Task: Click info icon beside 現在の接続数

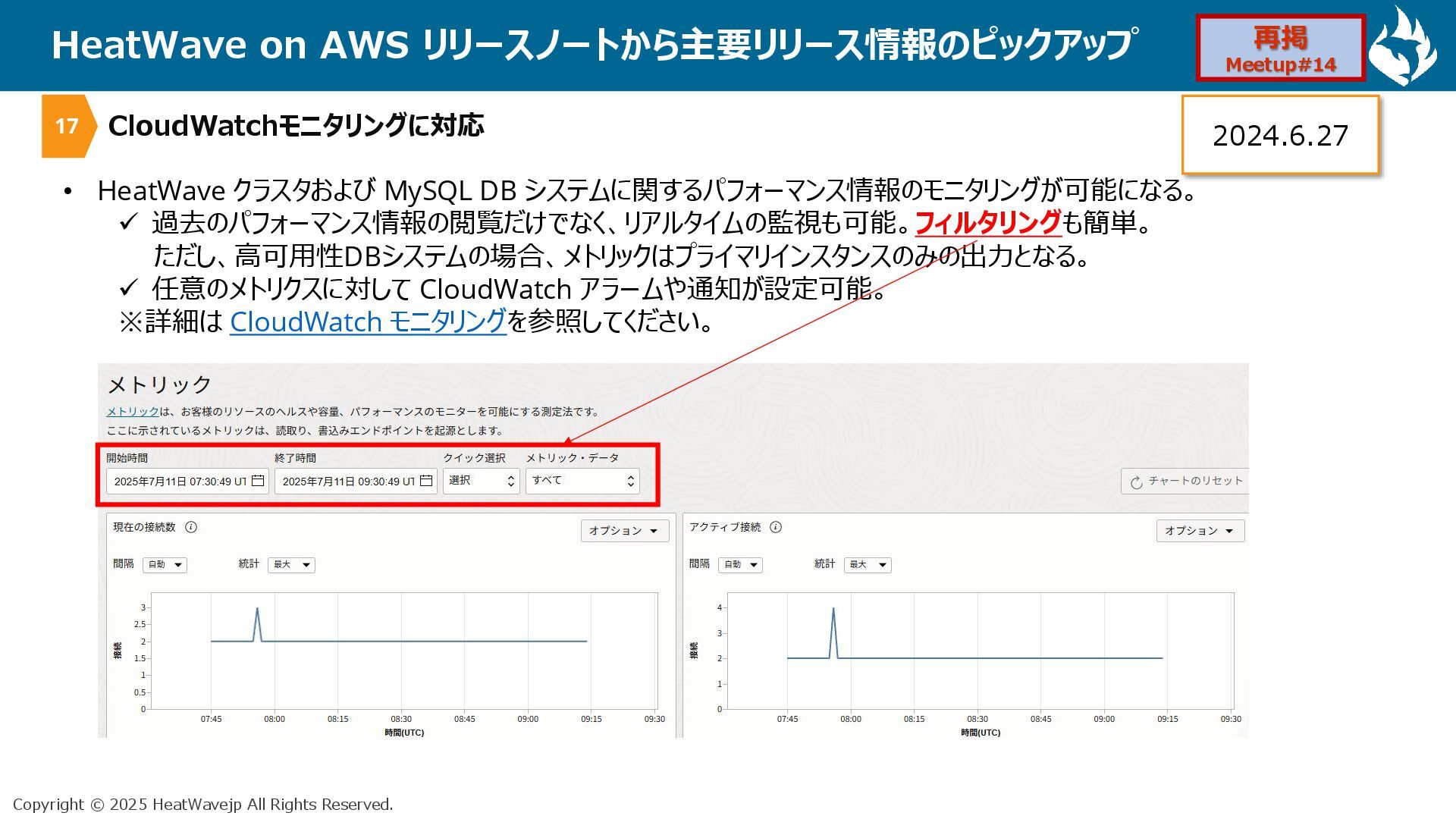Action: [191, 527]
